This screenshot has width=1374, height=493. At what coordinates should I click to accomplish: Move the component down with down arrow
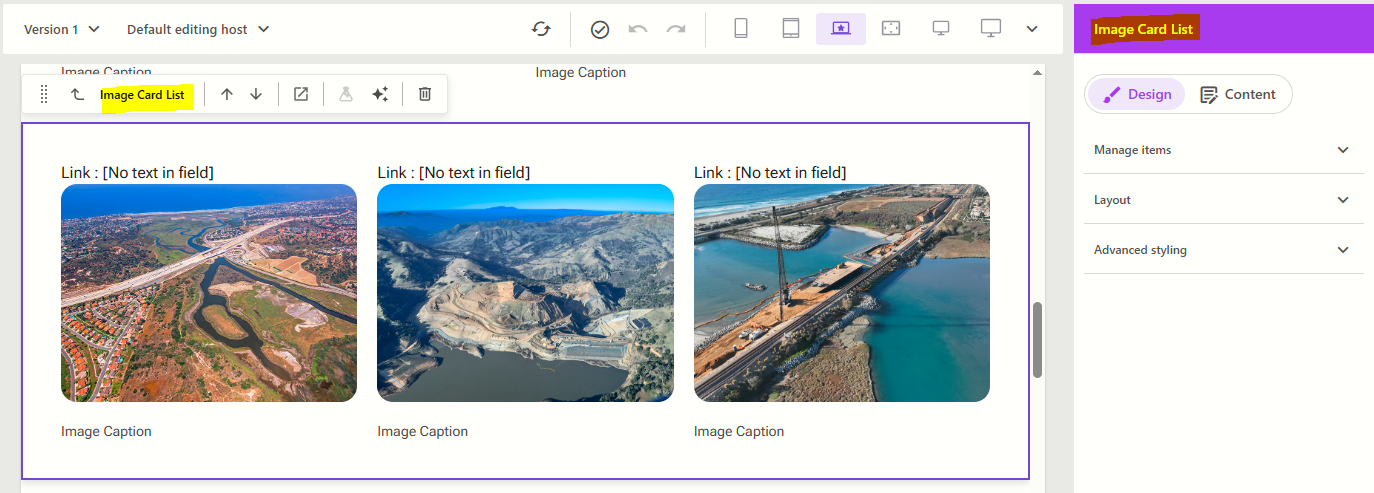[256, 94]
